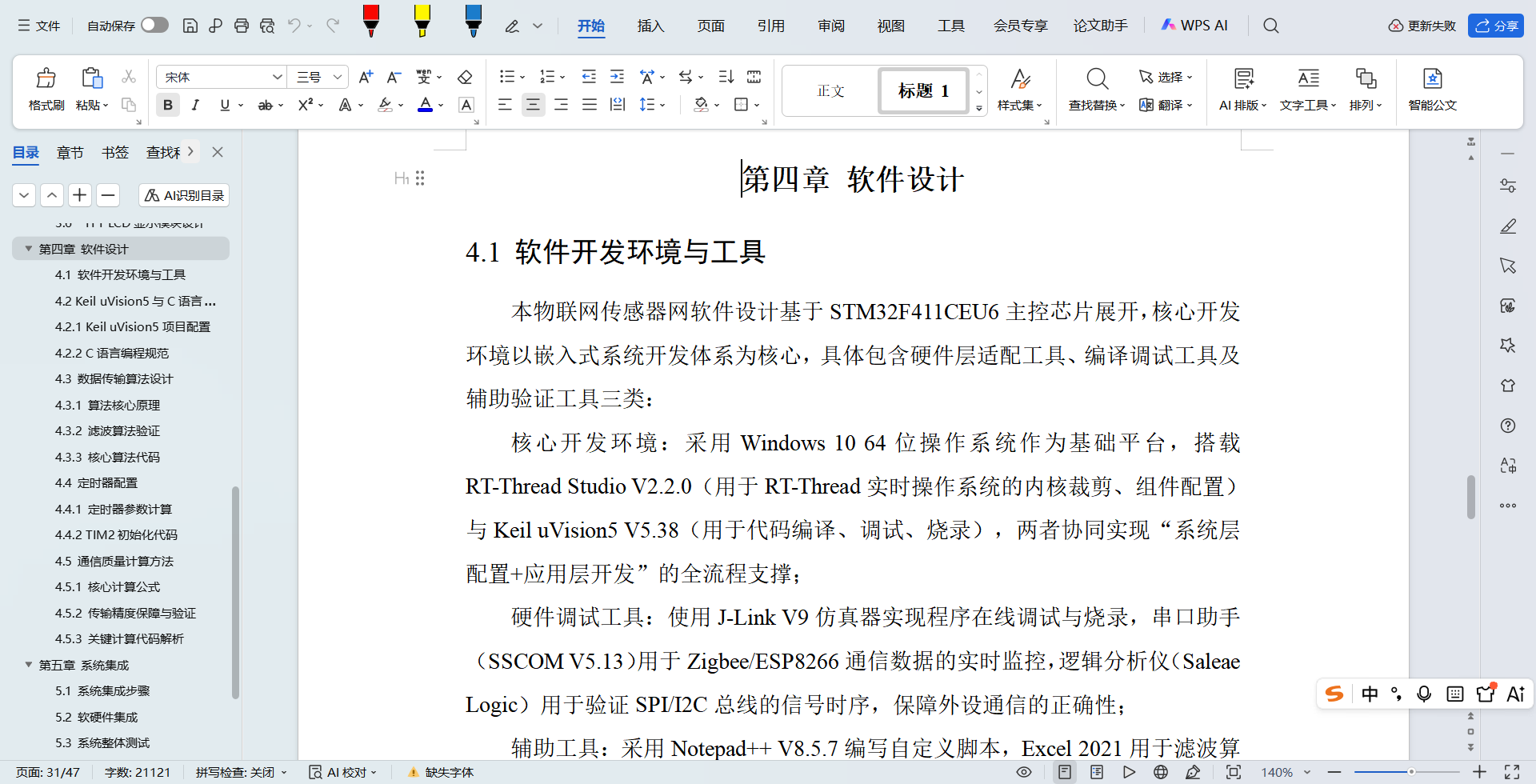The height and width of the screenshot is (784, 1536).
Task: Toggle Bold formatting
Action: [x=168, y=105]
